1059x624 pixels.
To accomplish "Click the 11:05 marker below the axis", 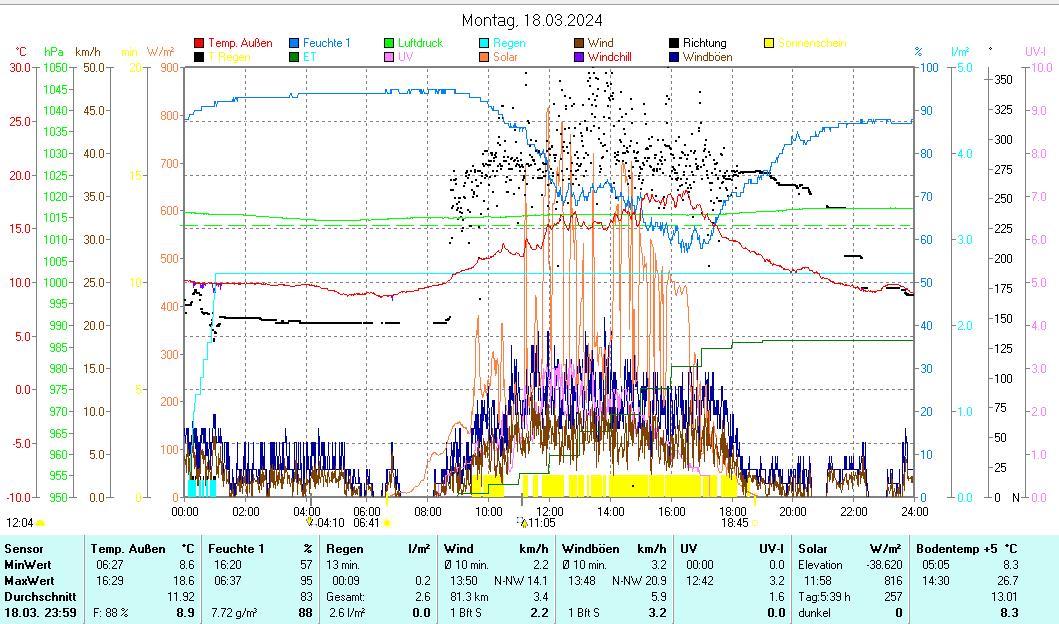I will pyautogui.click(x=542, y=523).
